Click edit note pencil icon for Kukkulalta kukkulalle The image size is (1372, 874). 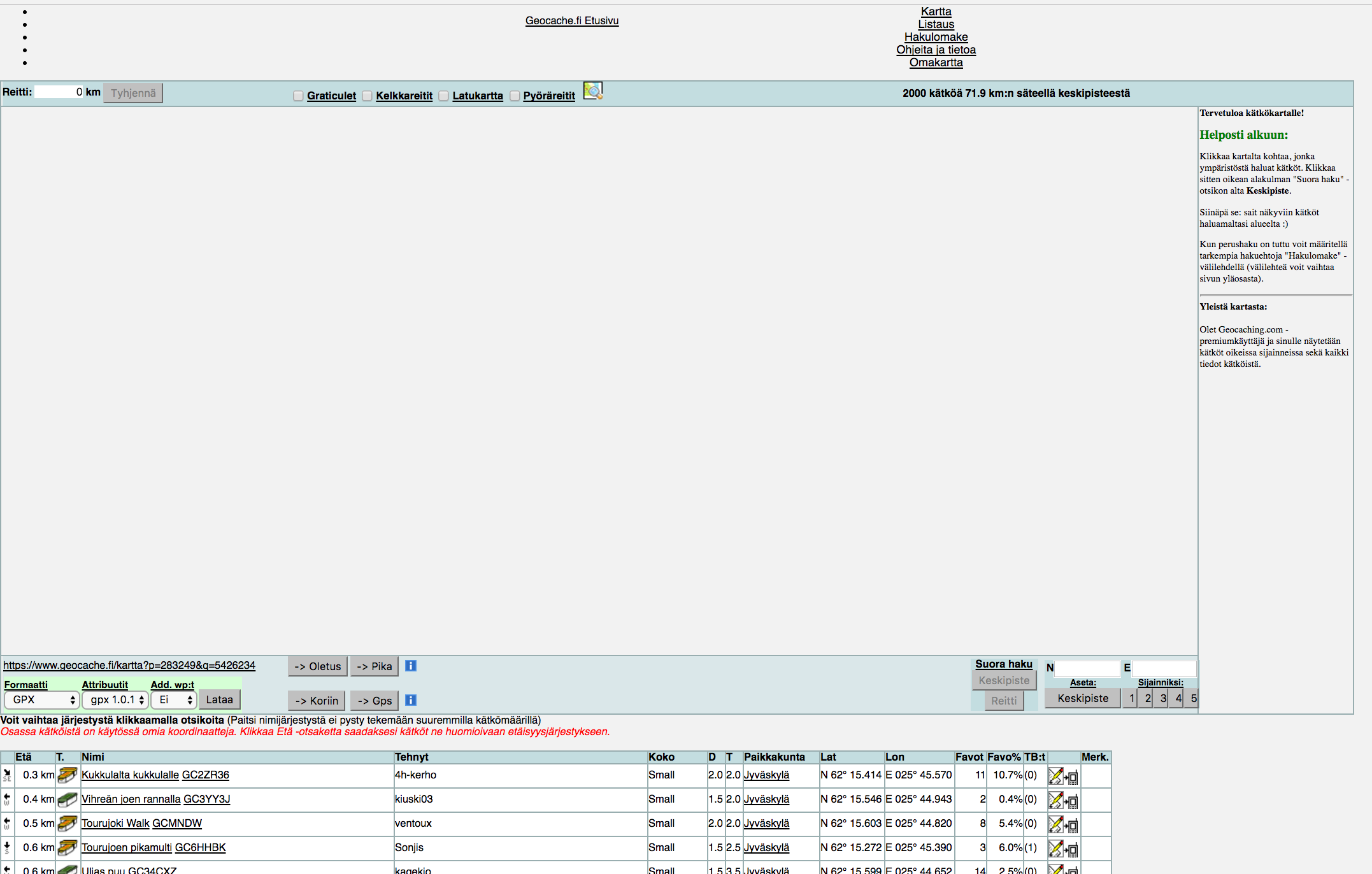click(x=1055, y=776)
